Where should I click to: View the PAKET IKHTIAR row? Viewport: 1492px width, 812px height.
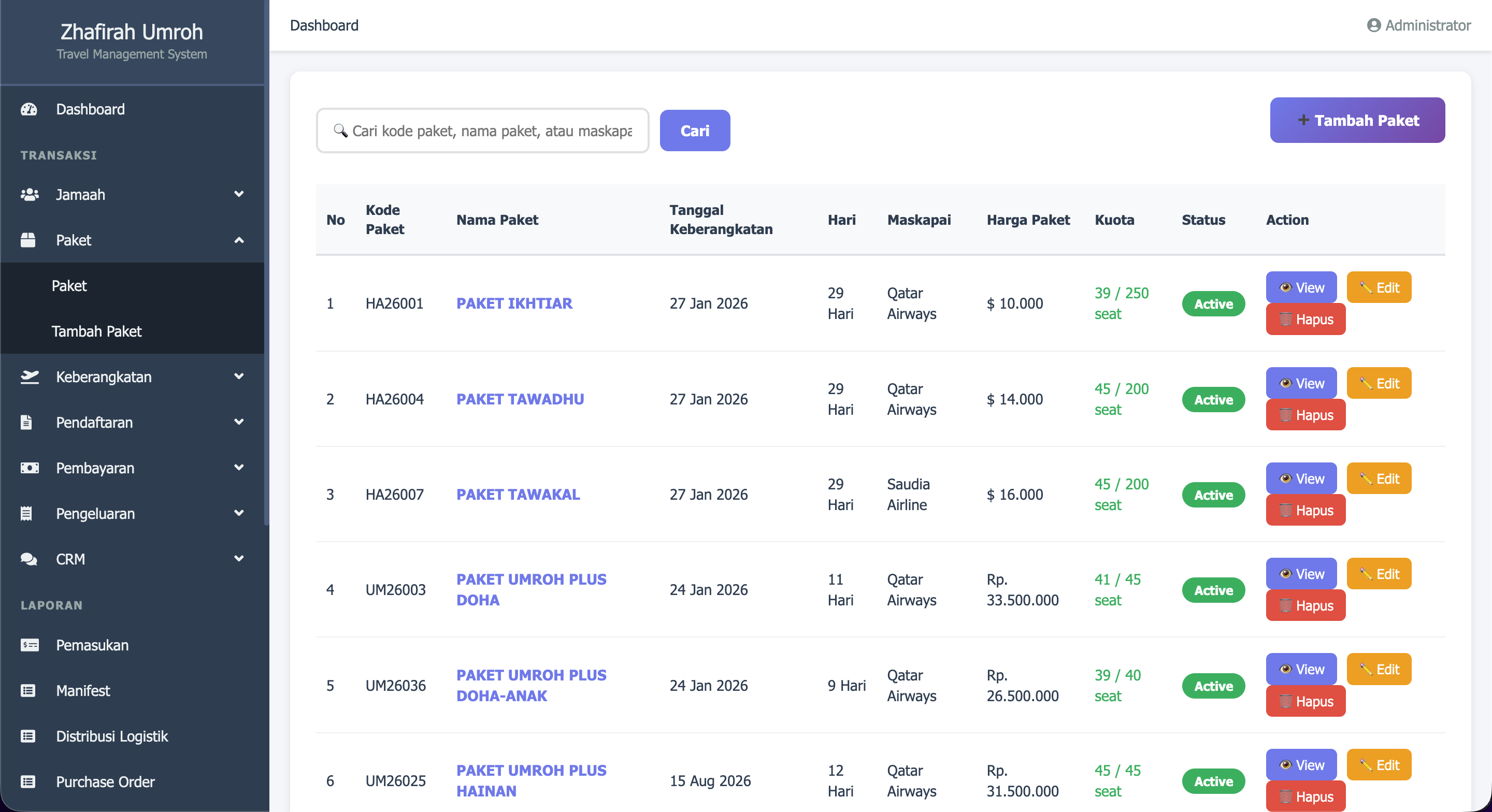pos(1301,287)
